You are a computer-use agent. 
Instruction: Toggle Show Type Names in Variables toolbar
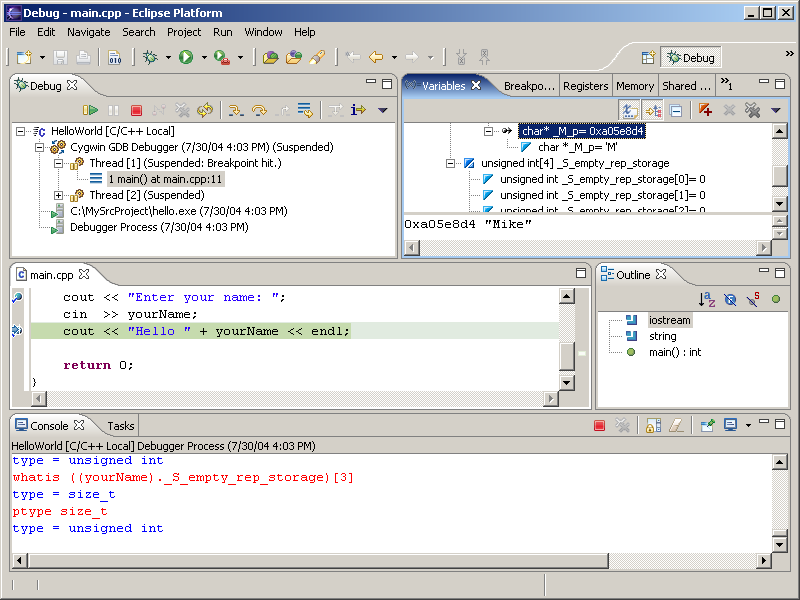tap(630, 110)
